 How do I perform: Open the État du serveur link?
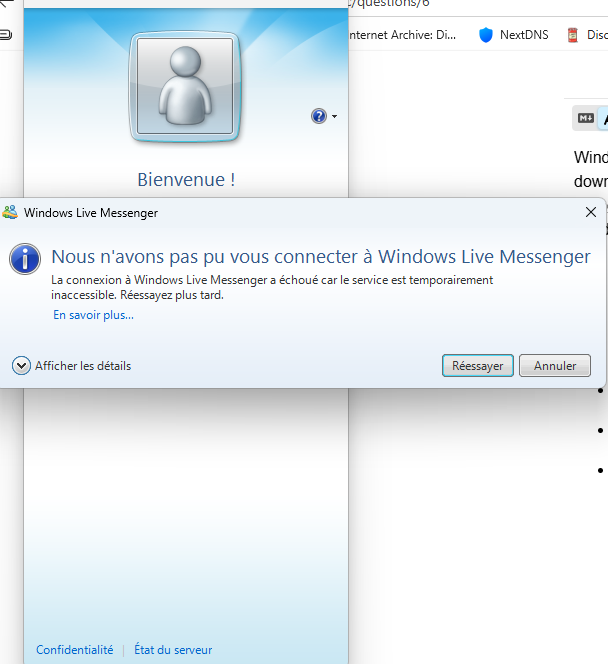pos(173,650)
